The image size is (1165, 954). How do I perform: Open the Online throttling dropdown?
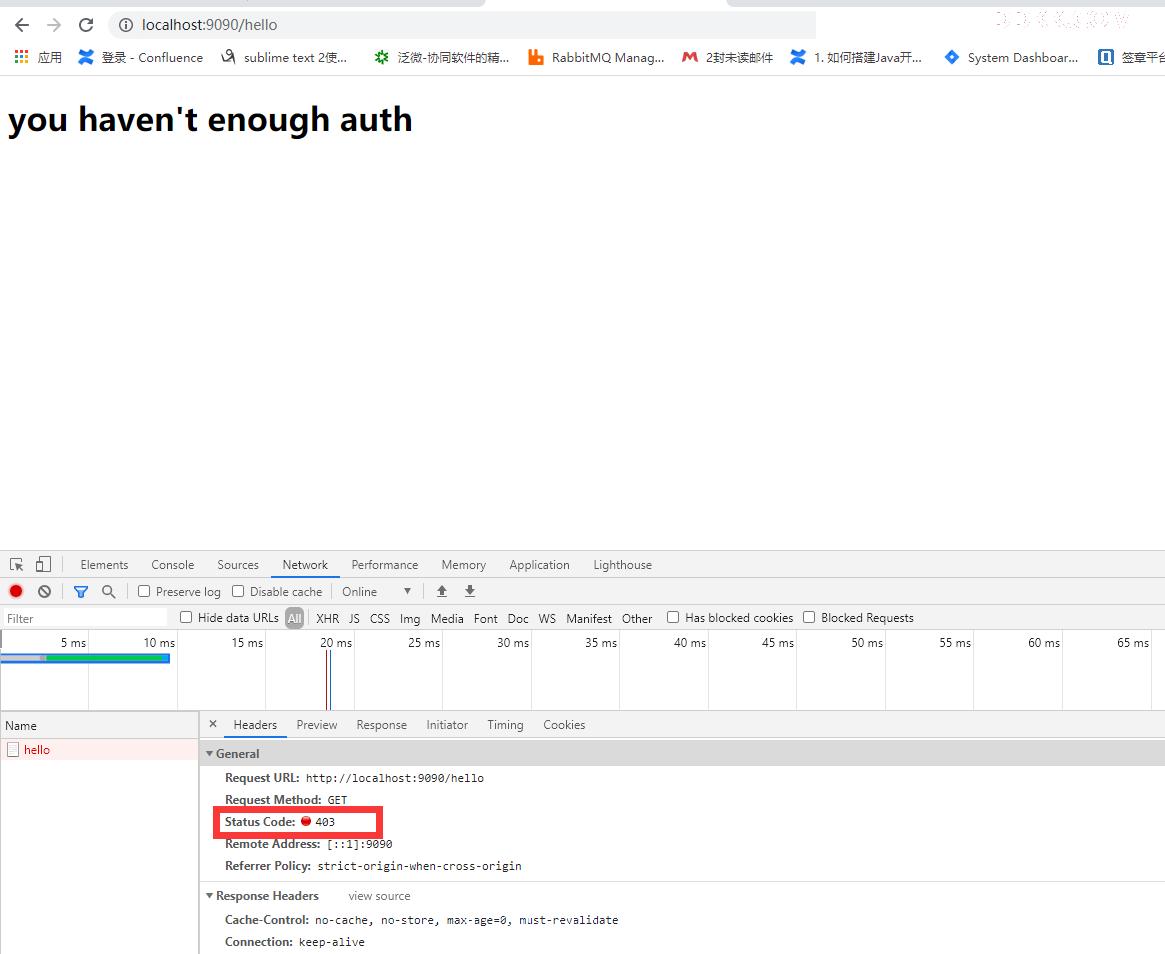[x=377, y=591]
